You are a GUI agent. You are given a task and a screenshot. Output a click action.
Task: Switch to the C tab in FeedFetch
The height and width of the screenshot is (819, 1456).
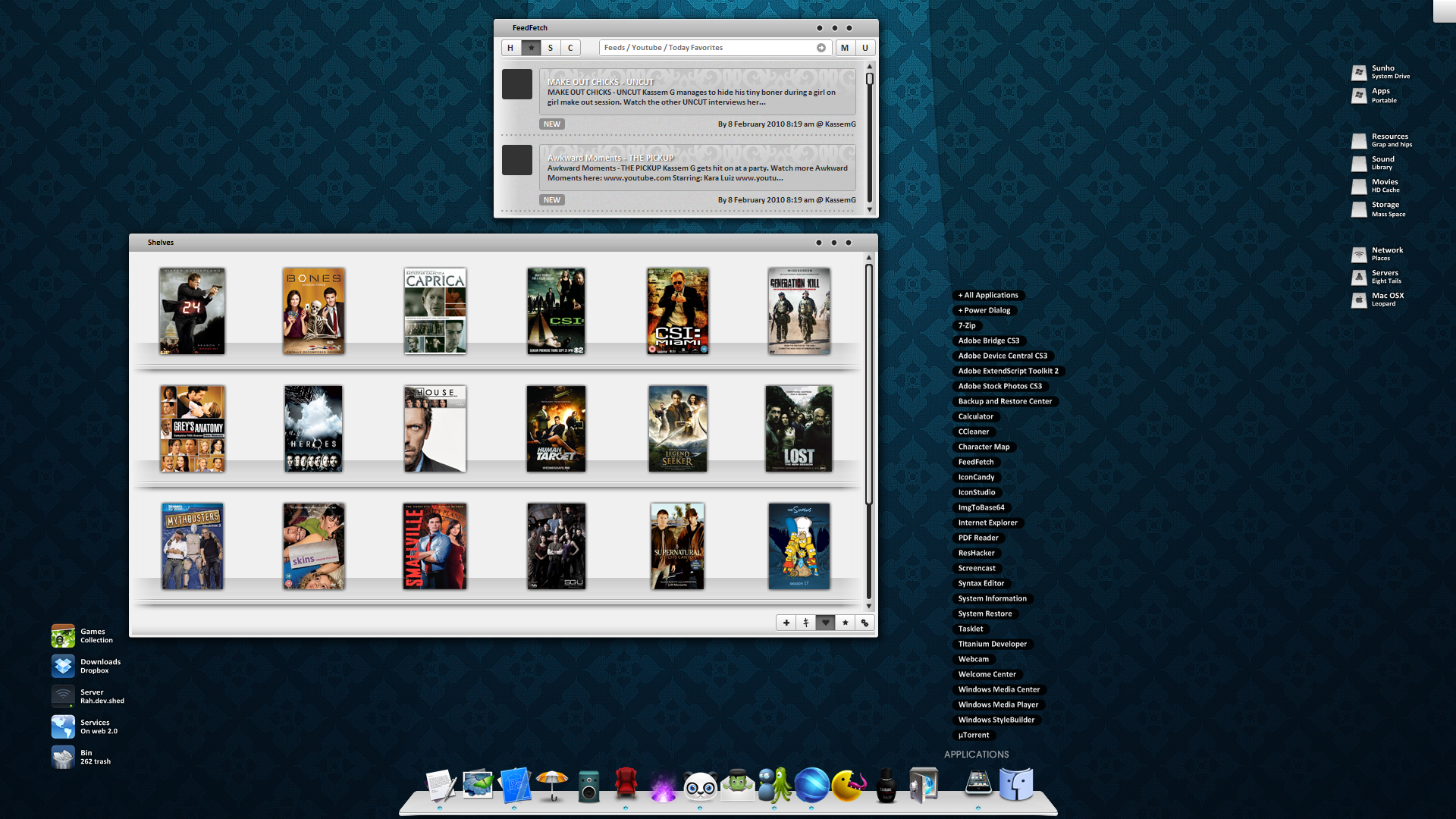pyautogui.click(x=570, y=48)
